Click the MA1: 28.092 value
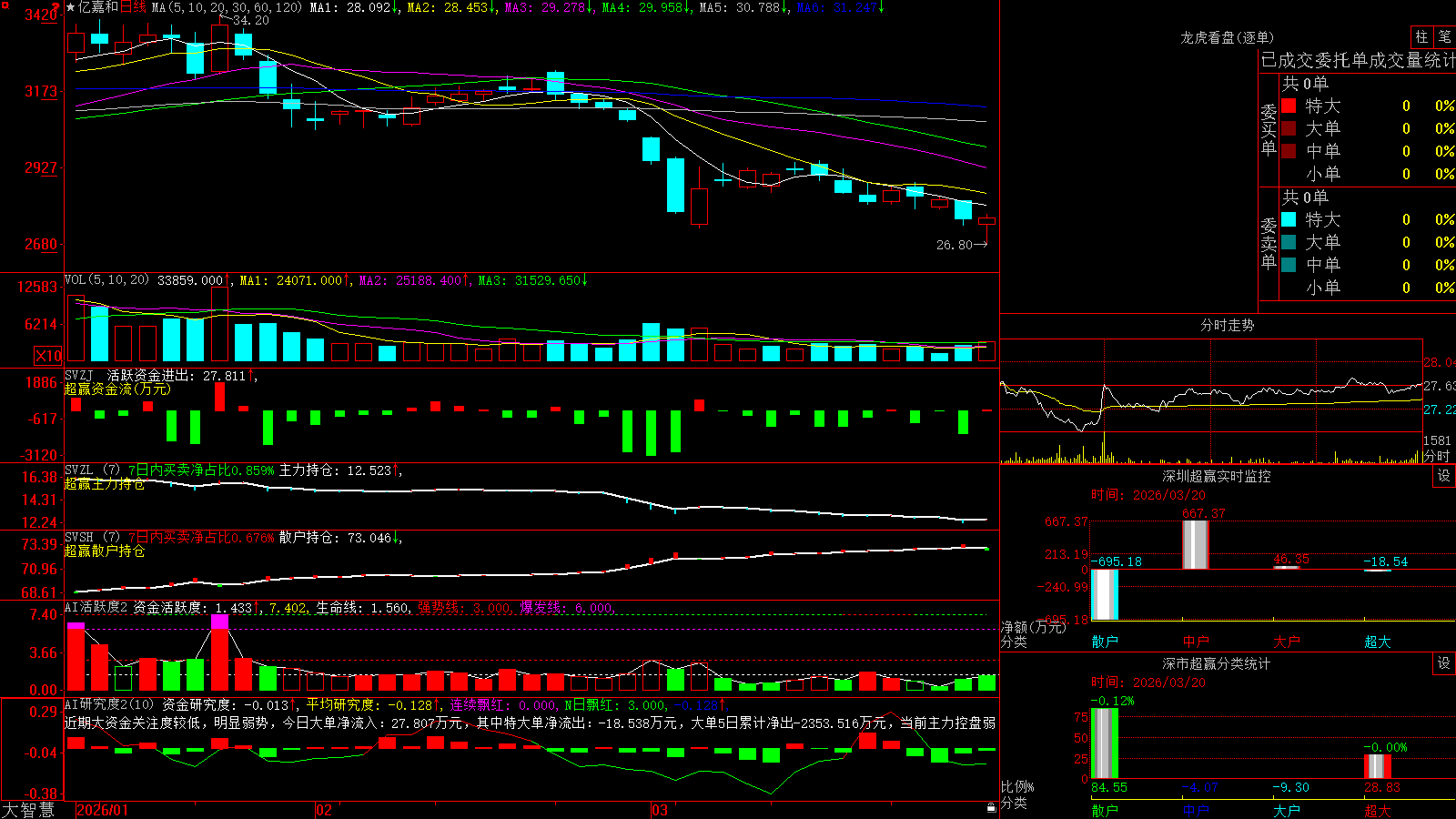 coord(350,7)
